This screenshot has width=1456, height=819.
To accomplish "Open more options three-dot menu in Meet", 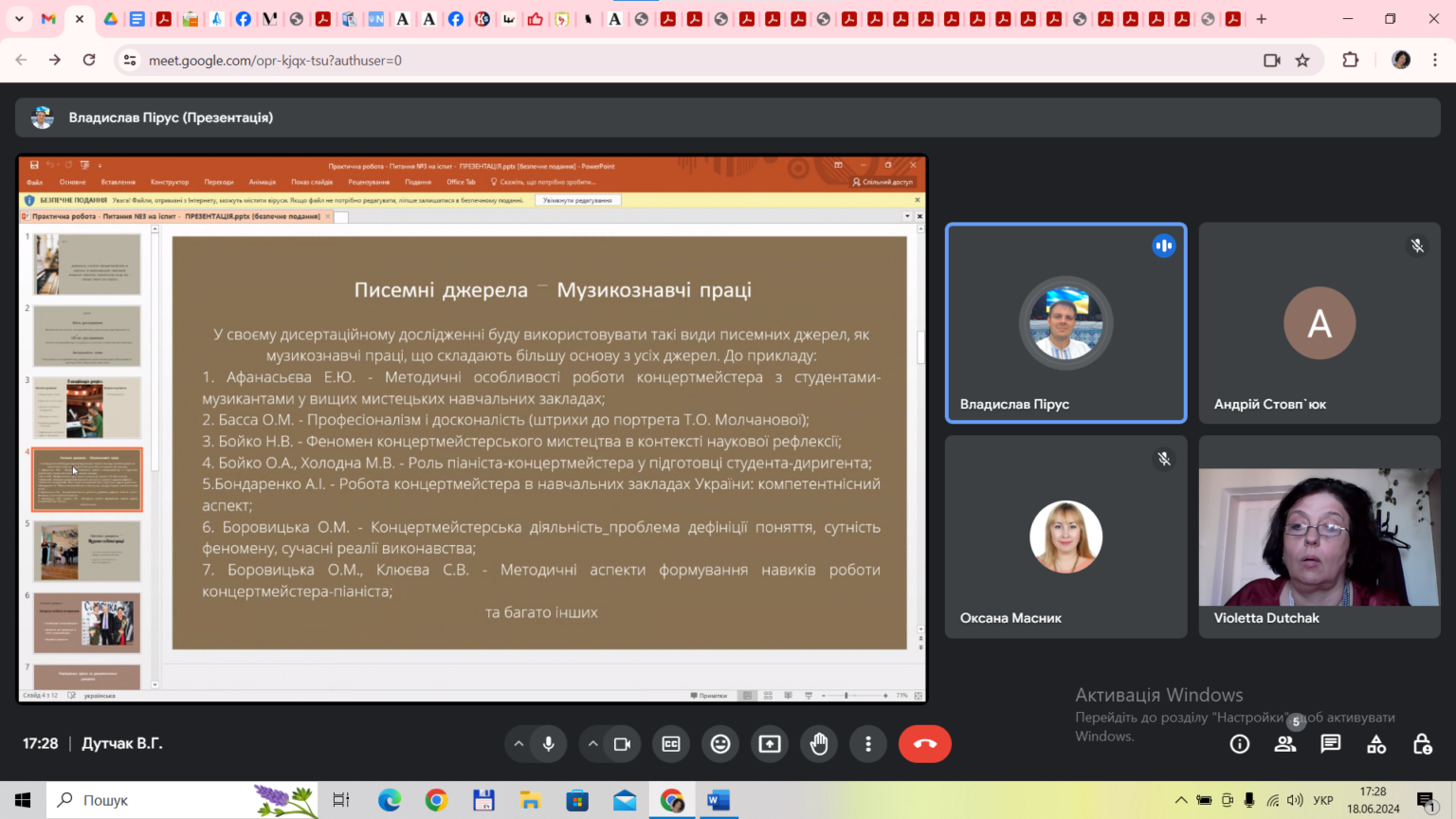I will pyautogui.click(x=868, y=744).
